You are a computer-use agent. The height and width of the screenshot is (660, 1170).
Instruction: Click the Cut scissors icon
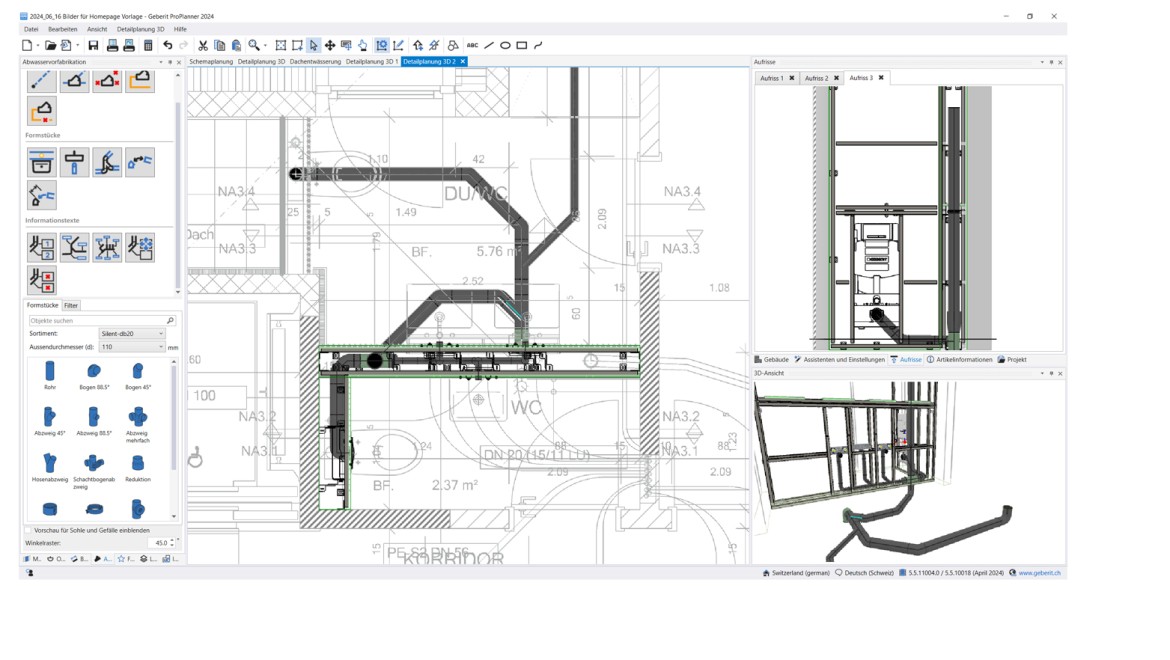tap(203, 45)
